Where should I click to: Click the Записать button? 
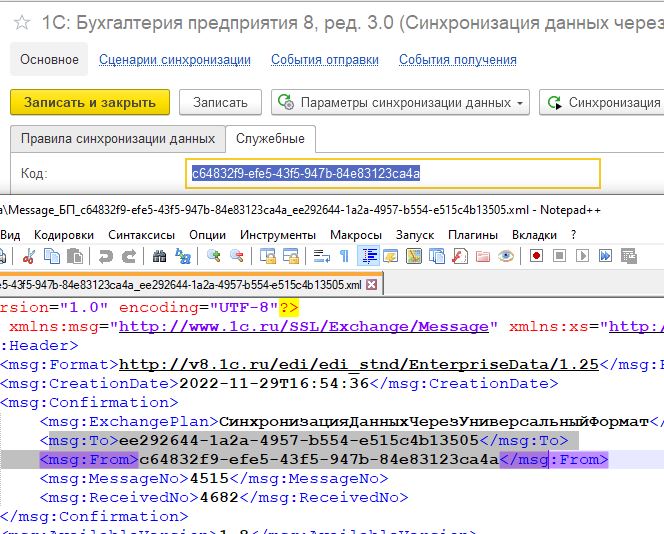[220, 102]
